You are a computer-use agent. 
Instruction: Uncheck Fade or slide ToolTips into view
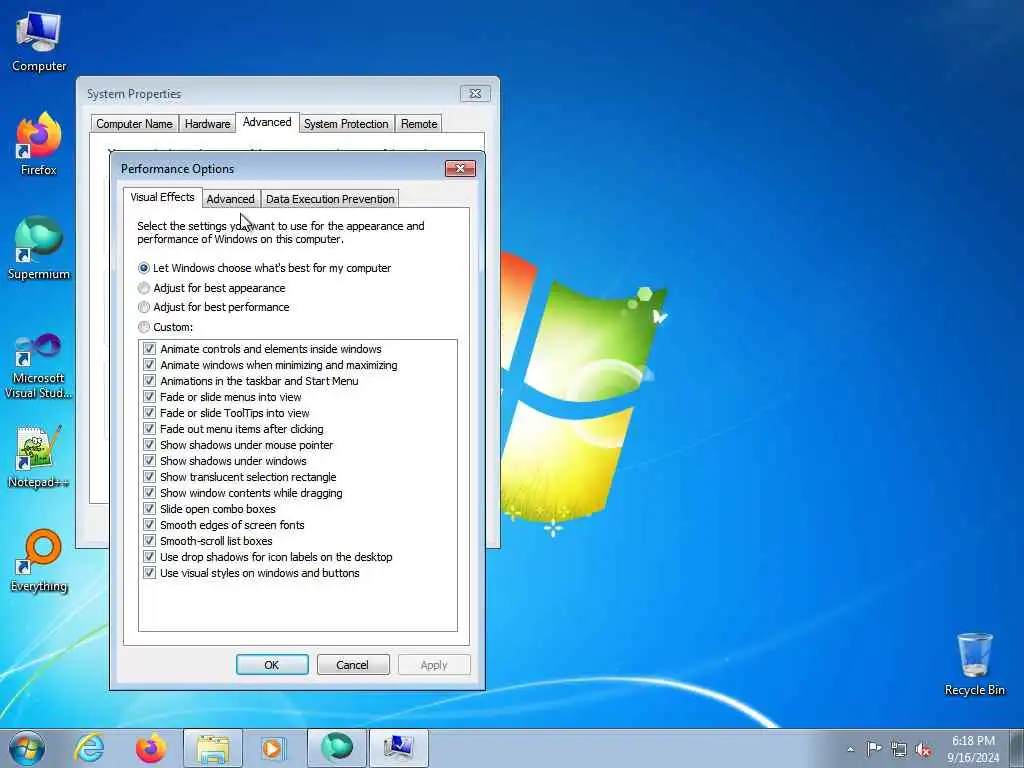click(x=150, y=413)
